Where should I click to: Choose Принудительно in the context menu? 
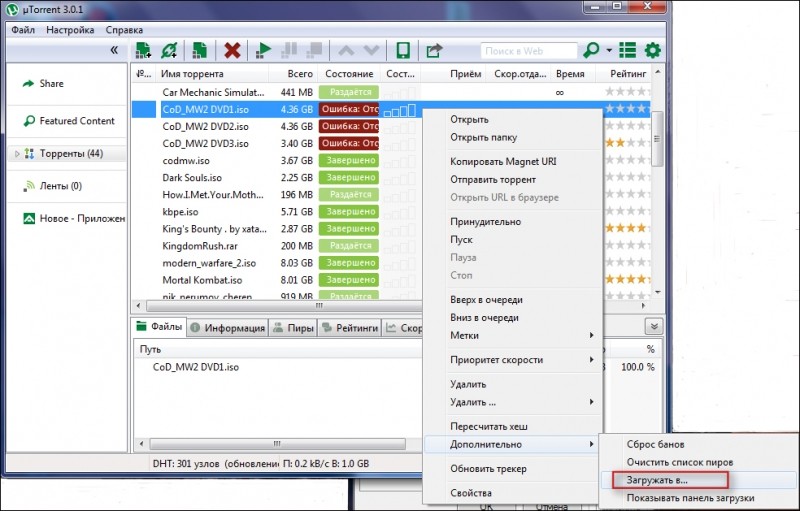(485, 221)
